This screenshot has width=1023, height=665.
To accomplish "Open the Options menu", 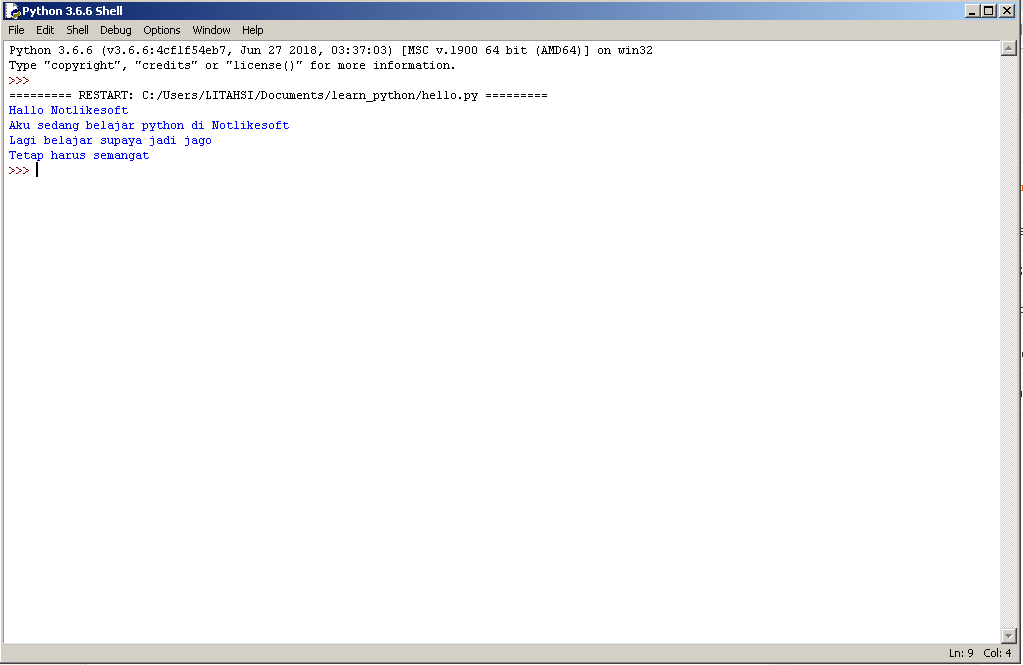I will (x=162, y=30).
